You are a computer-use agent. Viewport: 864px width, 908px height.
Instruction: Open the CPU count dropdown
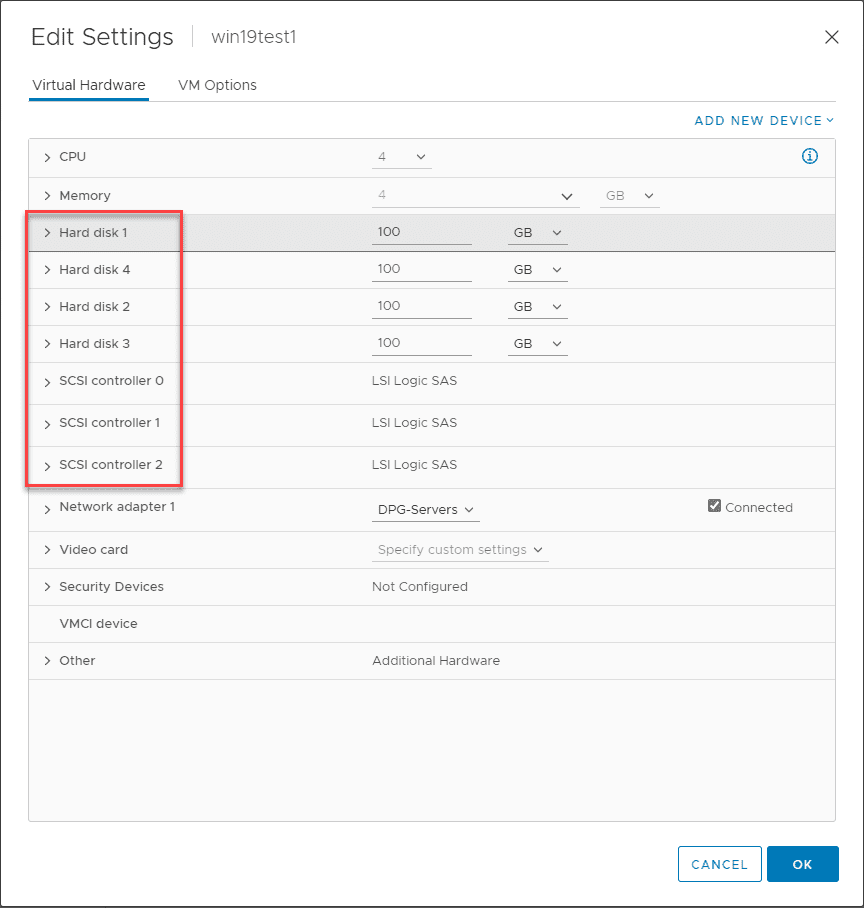coord(404,157)
